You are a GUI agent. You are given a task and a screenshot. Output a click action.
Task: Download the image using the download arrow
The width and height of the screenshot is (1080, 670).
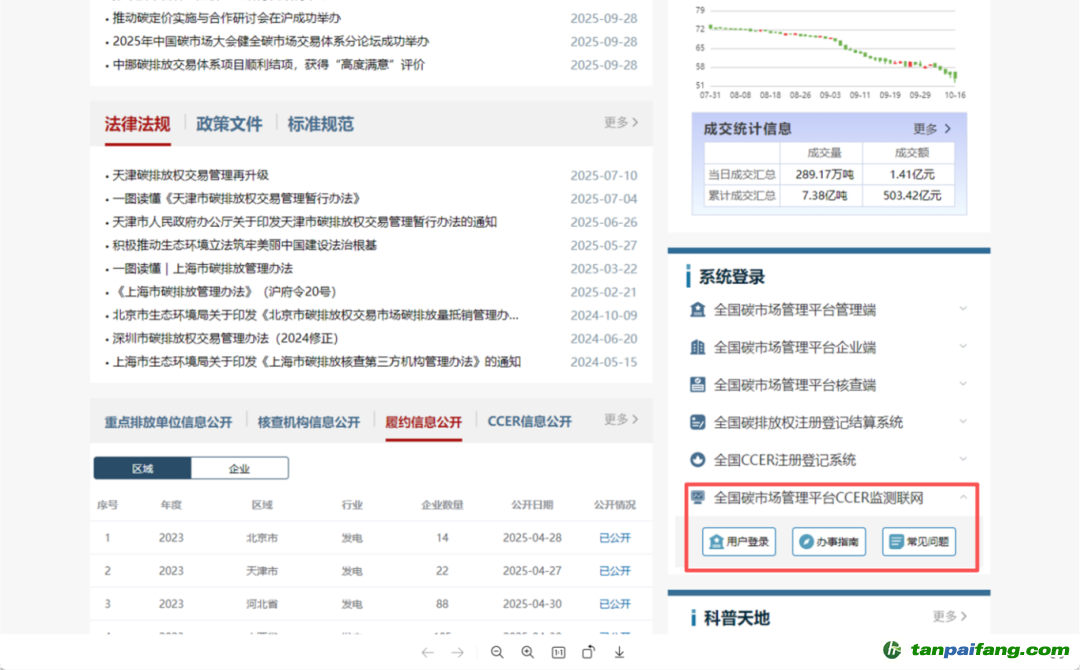[619, 652]
